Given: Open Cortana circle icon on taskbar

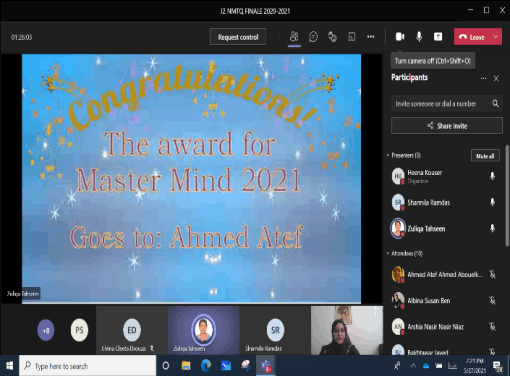Looking at the screenshot, I should coord(166,366).
